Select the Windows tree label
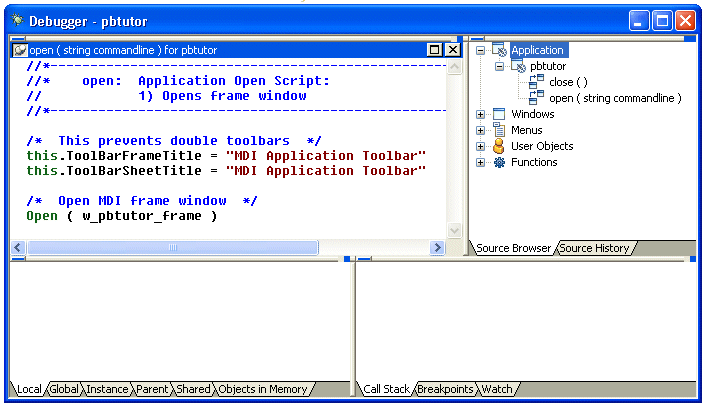This screenshot has width=708, height=404. coord(532,114)
